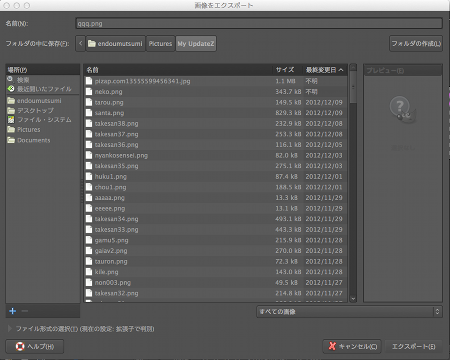Select Pictures folder in places sidebar

click(x=43, y=129)
